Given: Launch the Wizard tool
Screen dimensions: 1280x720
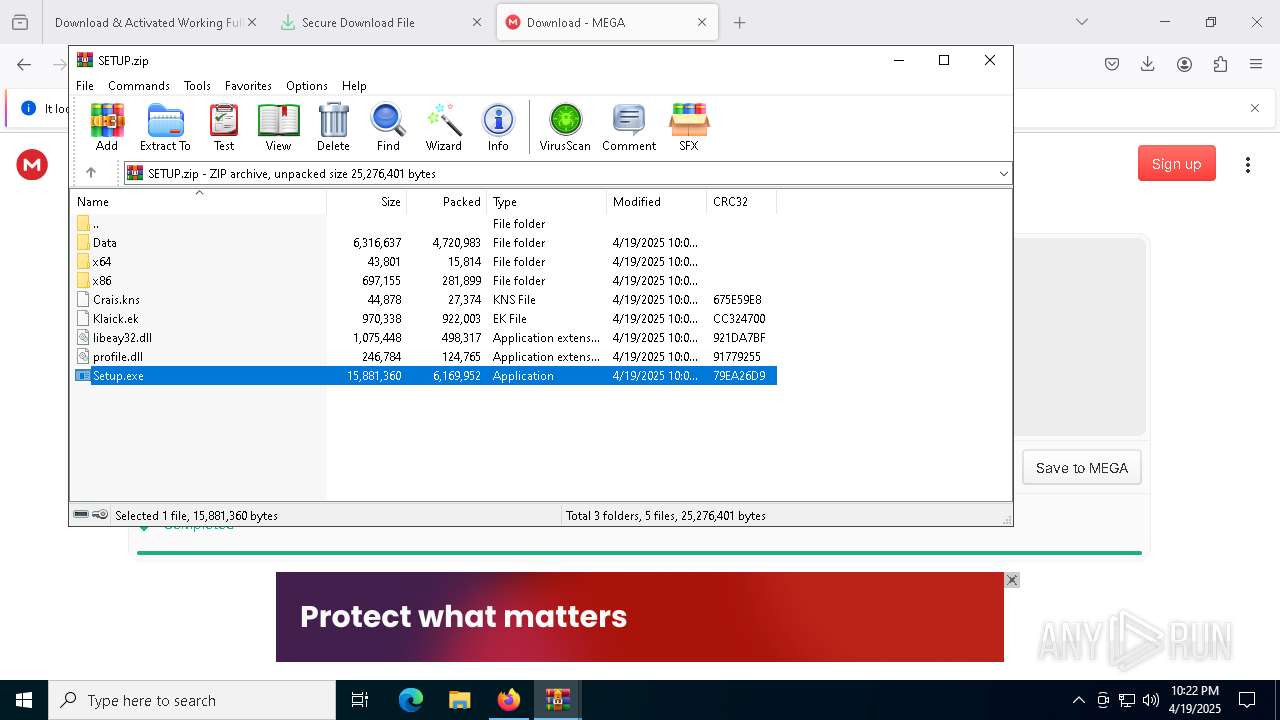Looking at the screenshot, I should [x=443, y=127].
